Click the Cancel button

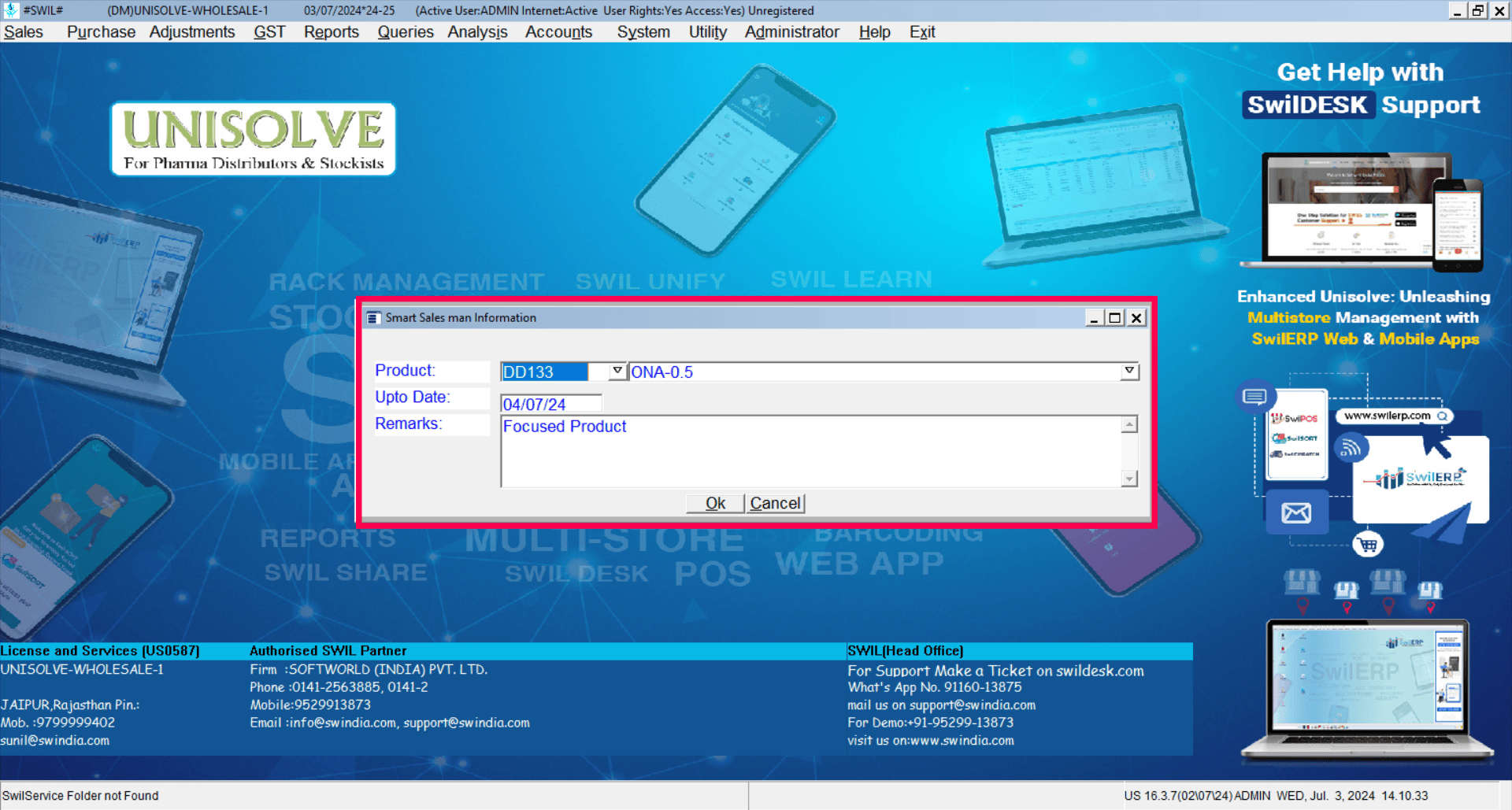coord(775,503)
